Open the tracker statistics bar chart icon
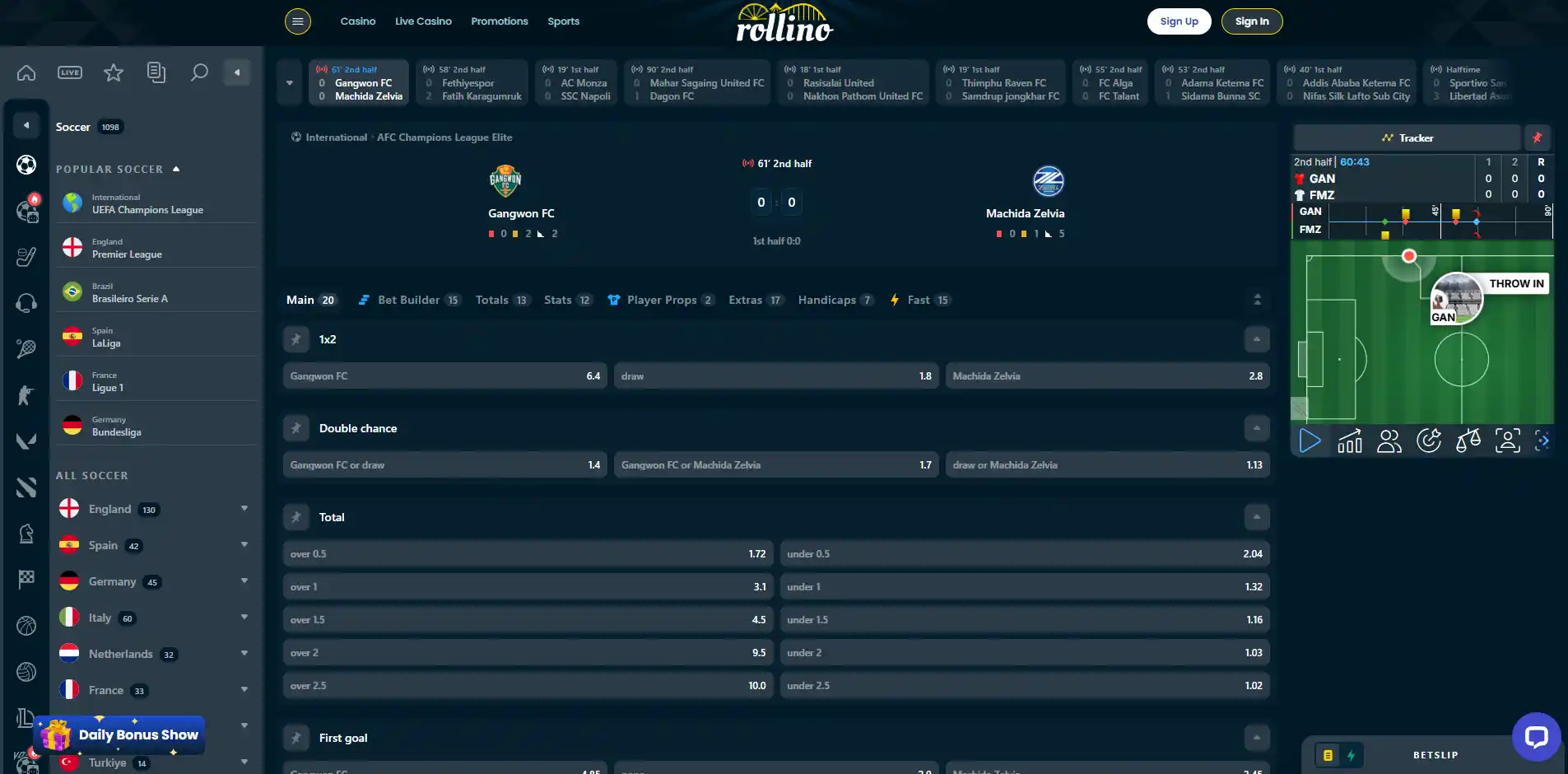The height and width of the screenshot is (774, 1568). [1350, 441]
